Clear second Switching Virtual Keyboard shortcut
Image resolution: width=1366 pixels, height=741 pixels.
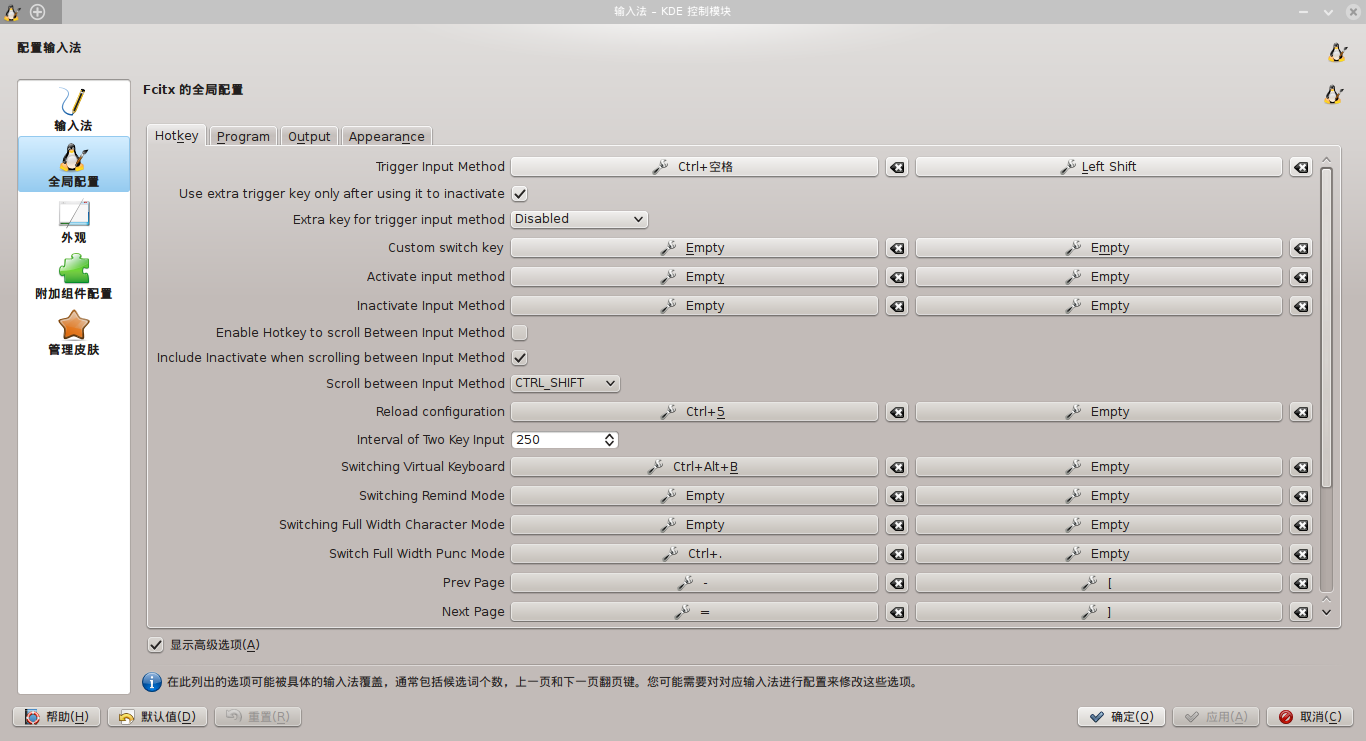pos(1300,467)
